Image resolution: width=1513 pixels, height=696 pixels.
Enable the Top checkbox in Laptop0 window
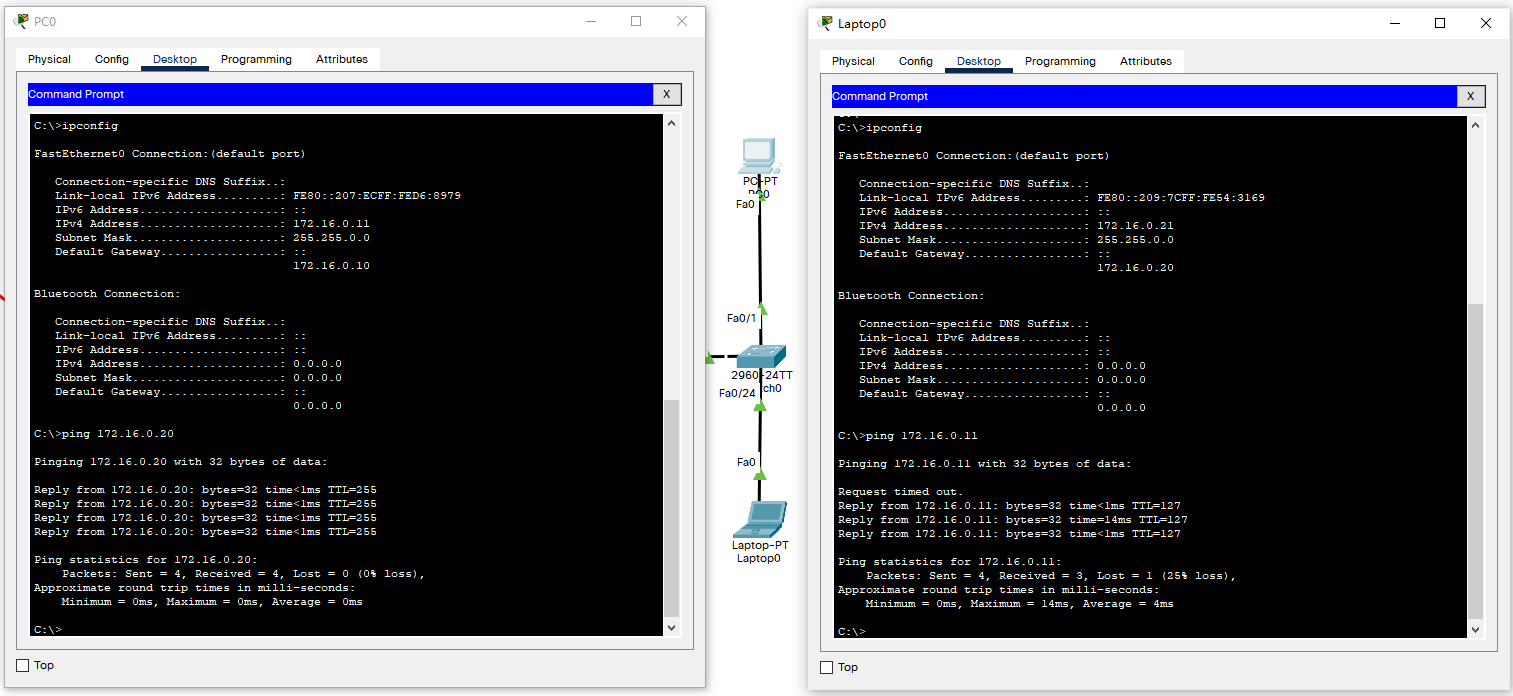(x=826, y=667)
